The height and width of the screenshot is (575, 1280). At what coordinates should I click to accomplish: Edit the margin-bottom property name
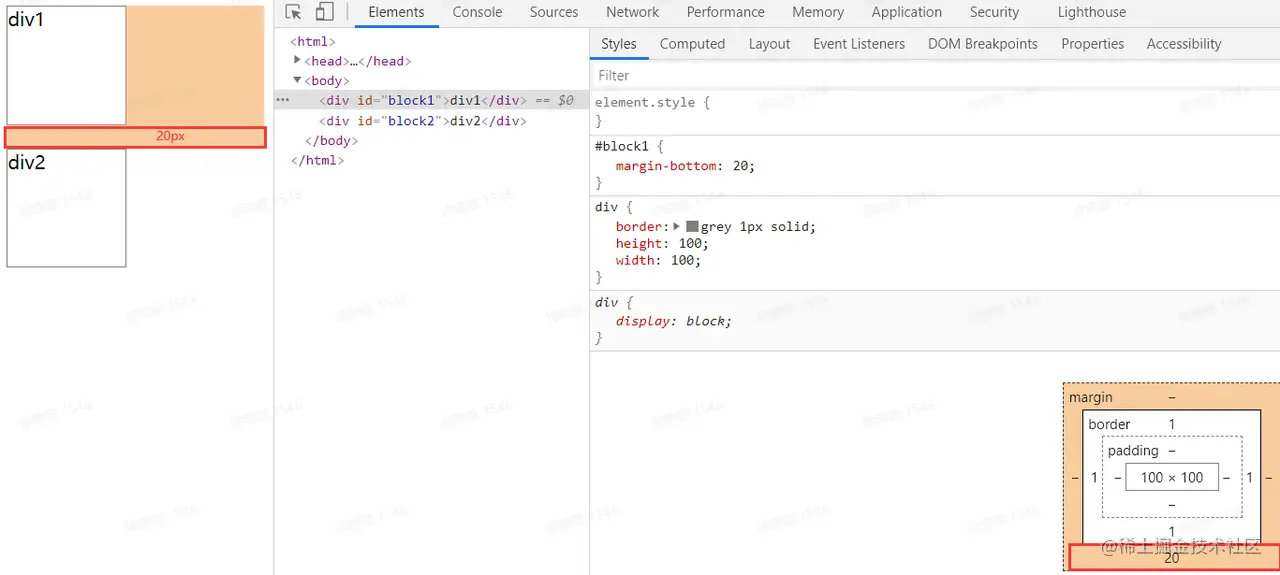point(666,166)
